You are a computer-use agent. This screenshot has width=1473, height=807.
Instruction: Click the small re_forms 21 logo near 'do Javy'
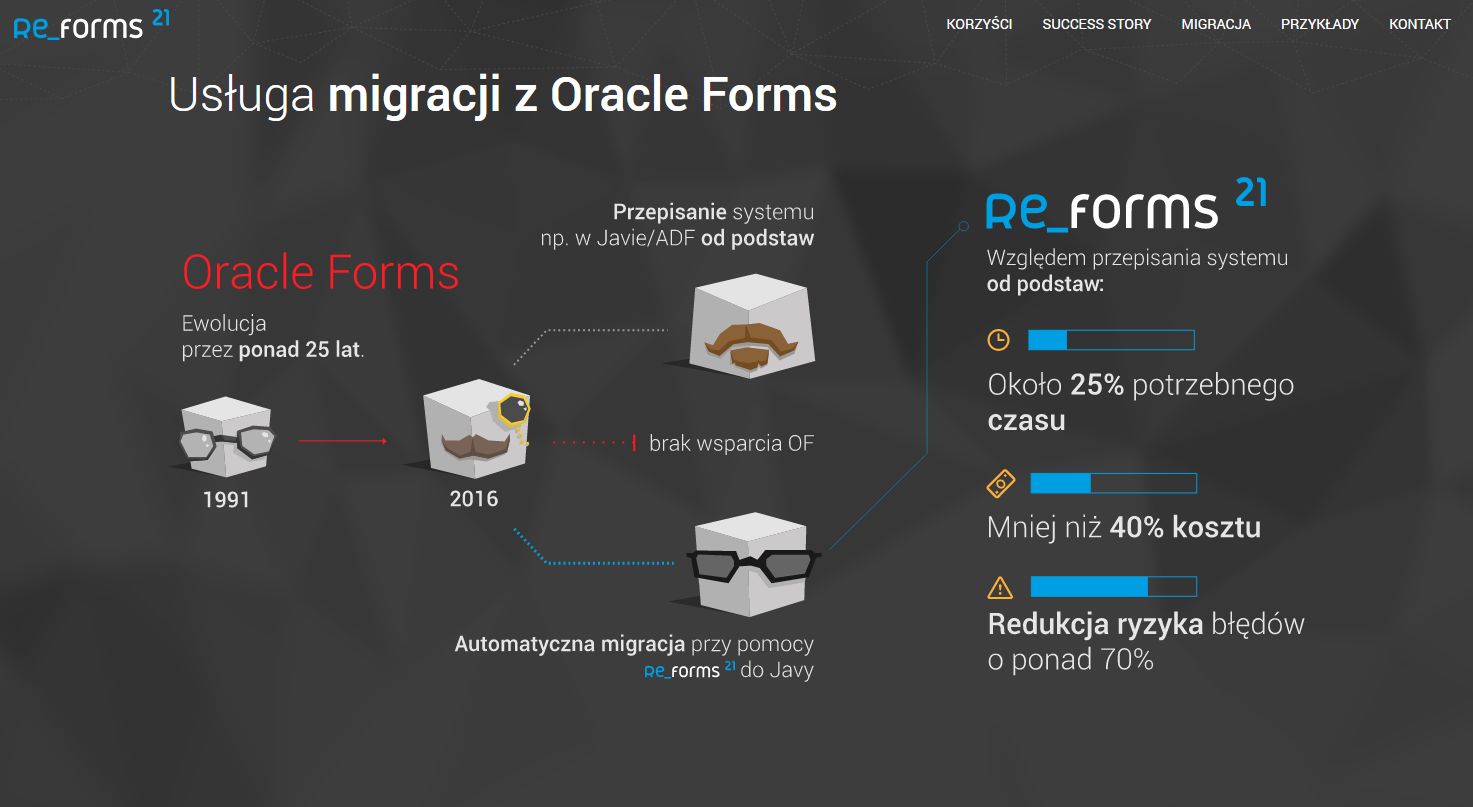(690, 669)
